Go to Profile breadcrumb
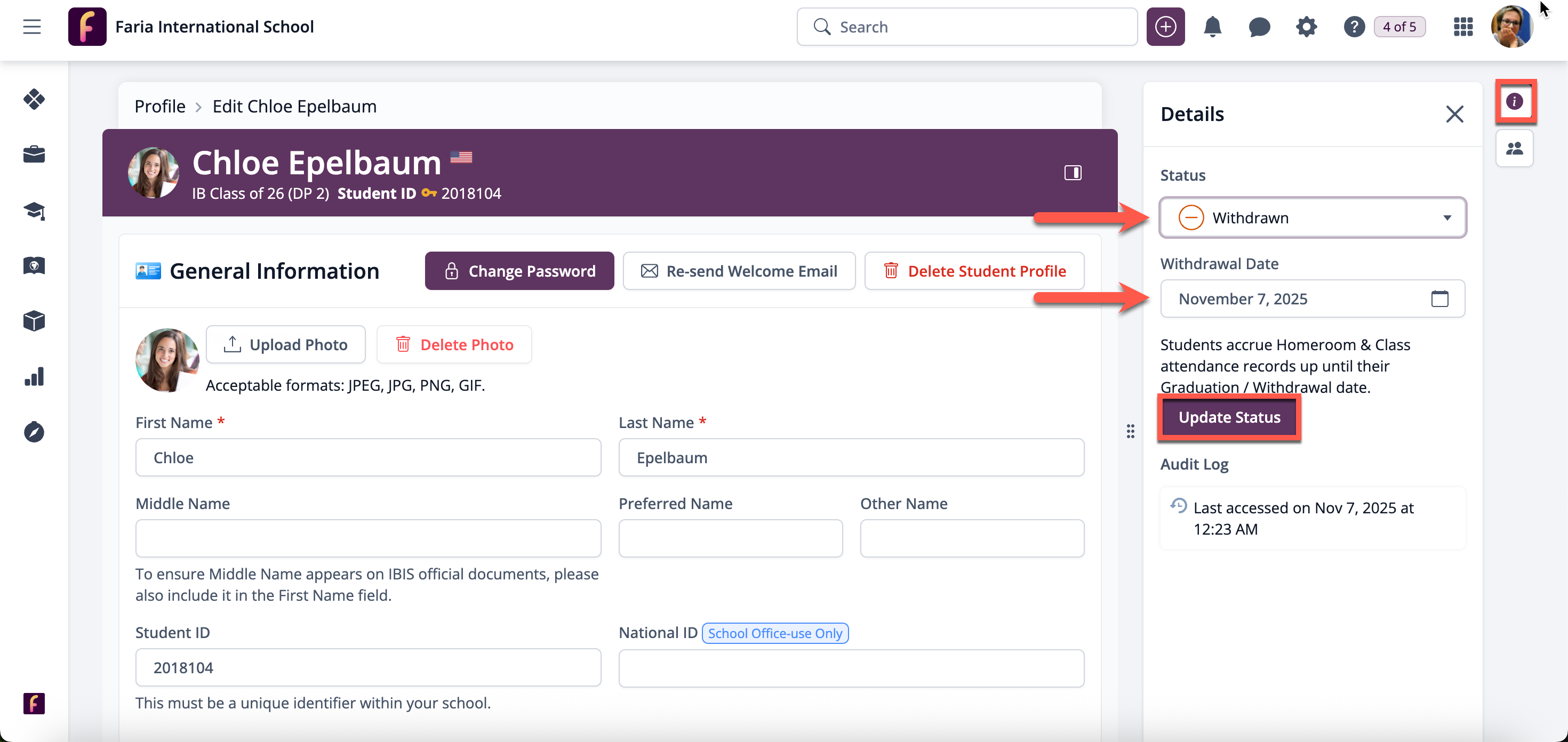Viewport: 1568px width, 742px height. point(159,107)
